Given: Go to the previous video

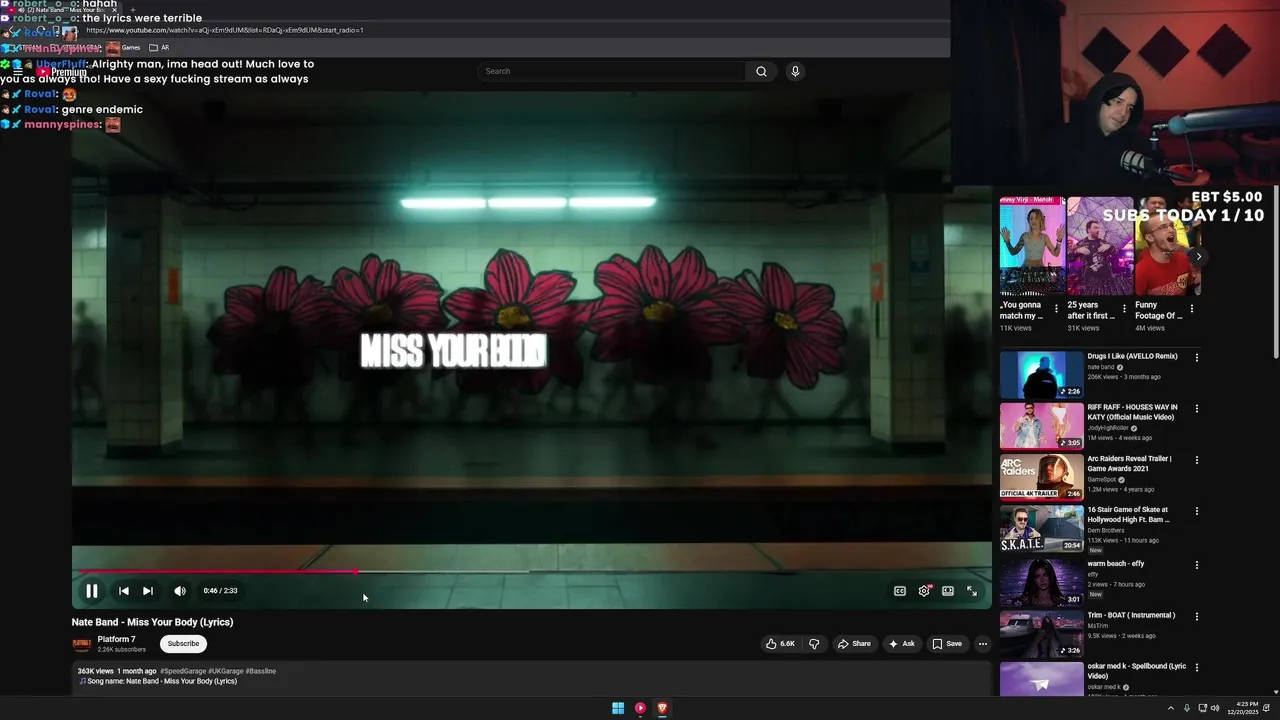Looking at the screenshot, I should [x=123, y=591].
